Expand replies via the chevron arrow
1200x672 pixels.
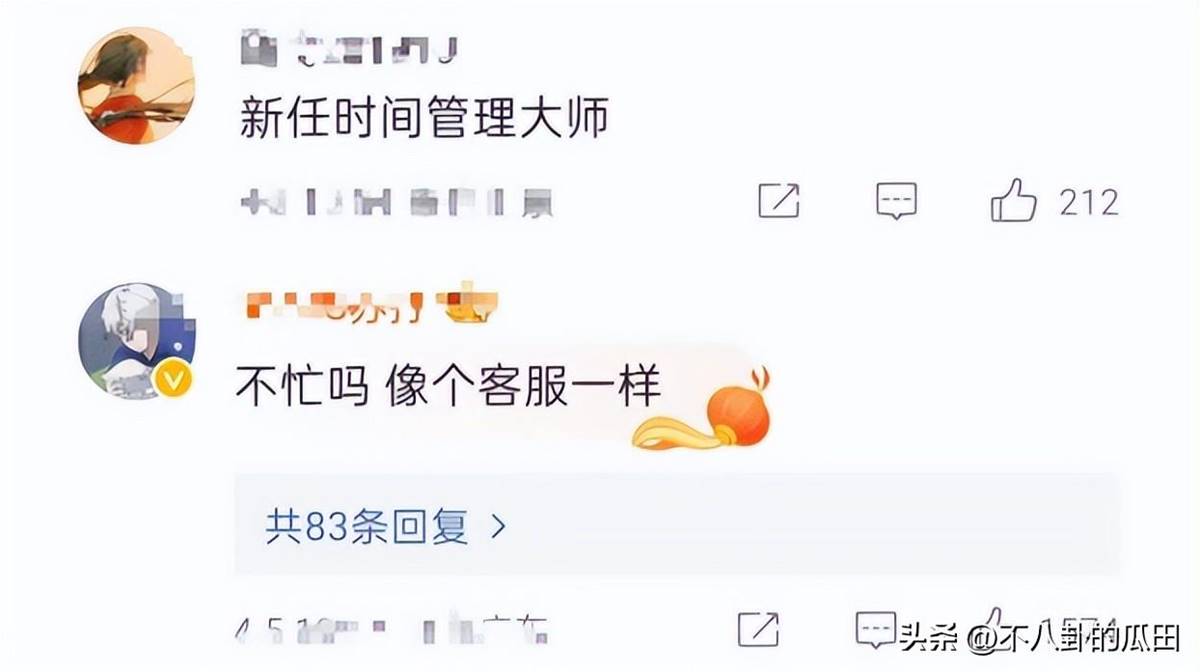[497, 527]
